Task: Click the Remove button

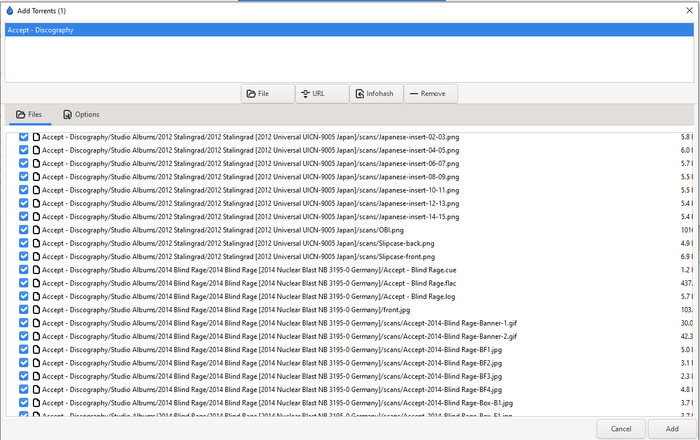Action: [x=430, y=94]
